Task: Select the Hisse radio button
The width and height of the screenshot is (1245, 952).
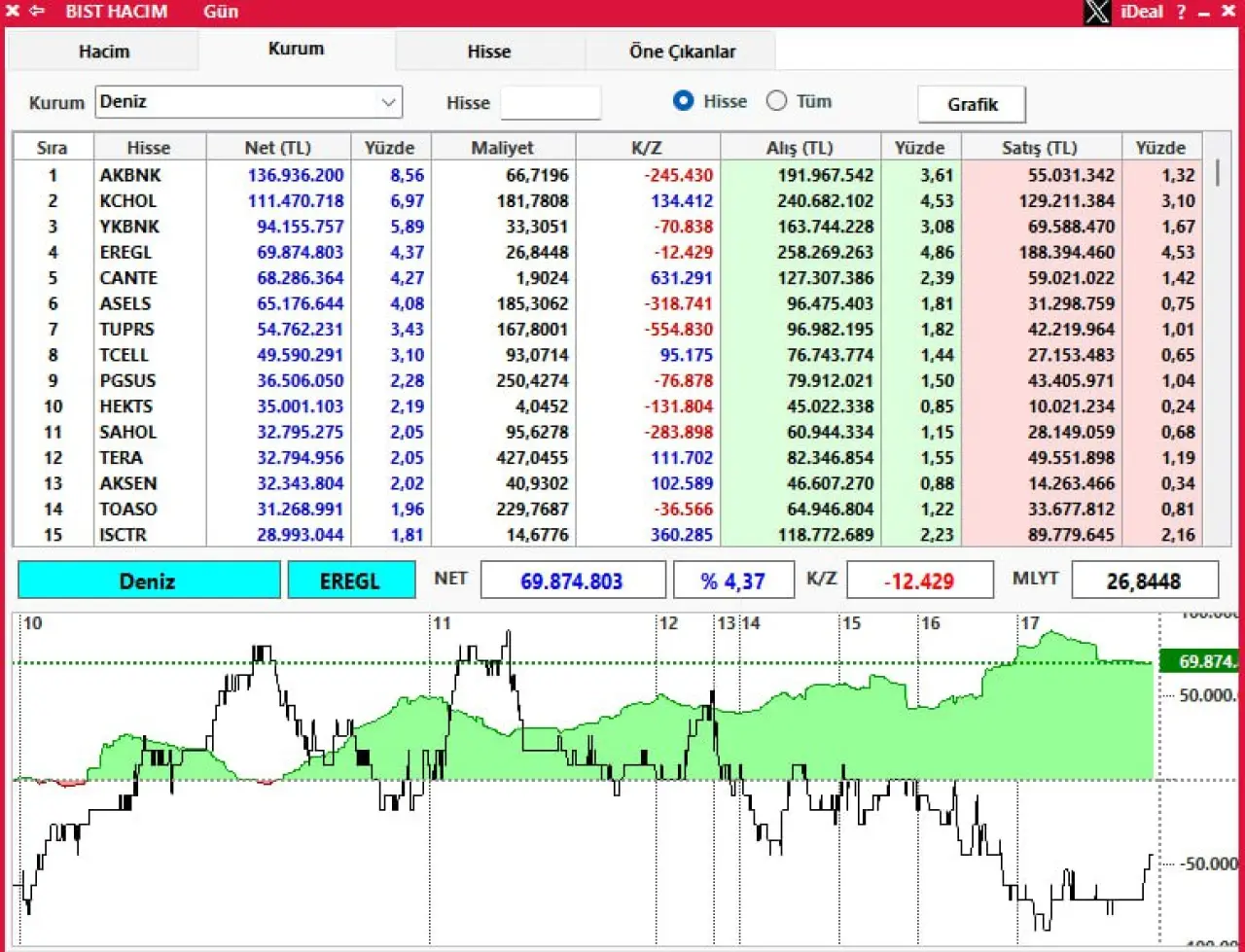Action: [x=684, y=101]
